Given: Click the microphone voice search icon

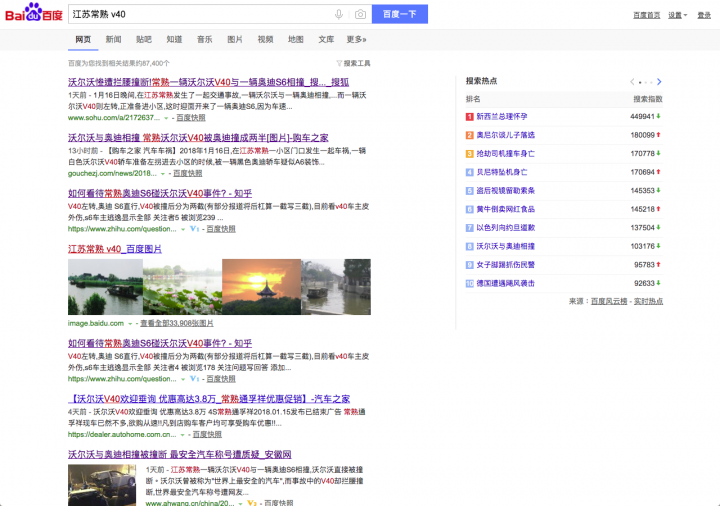Looking at the screenshot, I should (339, 14).
